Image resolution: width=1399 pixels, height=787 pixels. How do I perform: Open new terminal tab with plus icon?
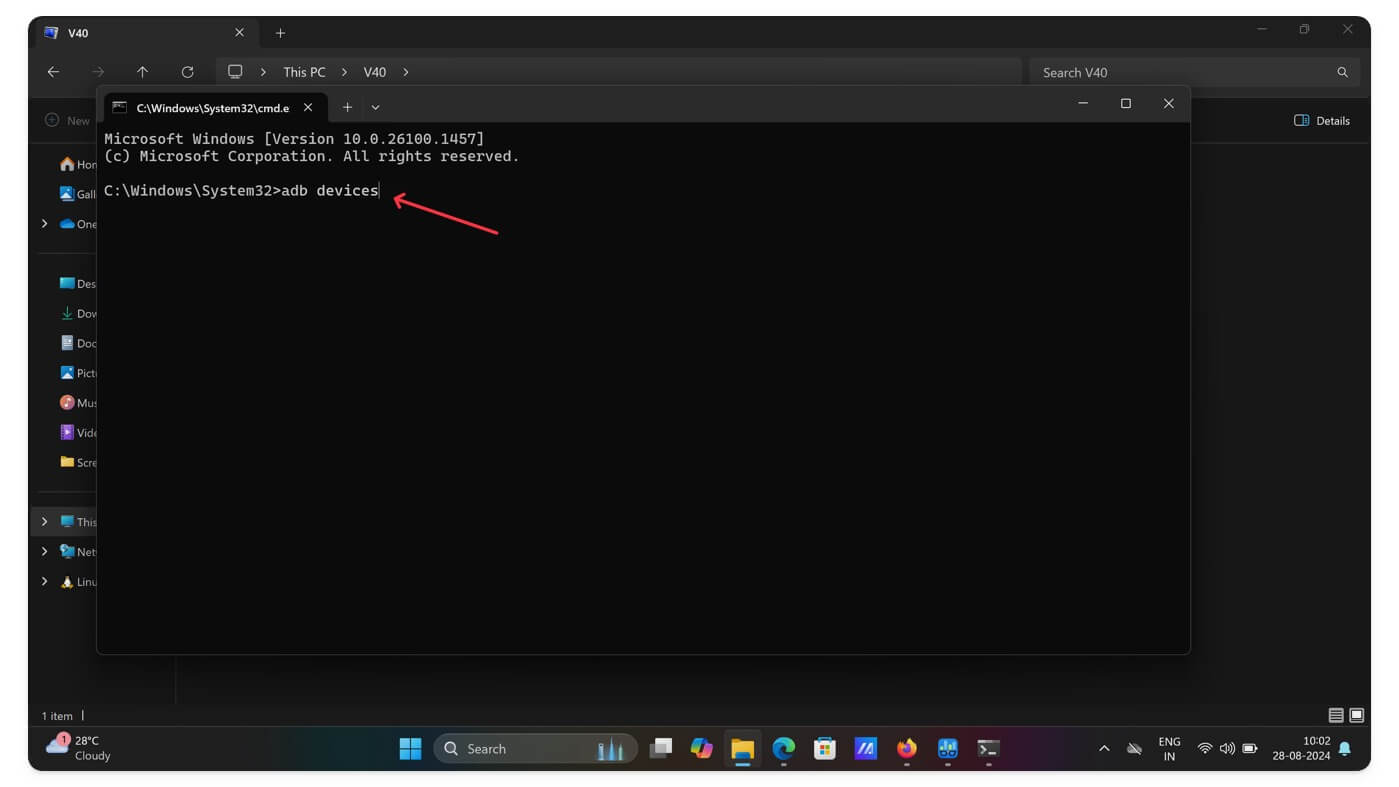click(x=347, y=107)
